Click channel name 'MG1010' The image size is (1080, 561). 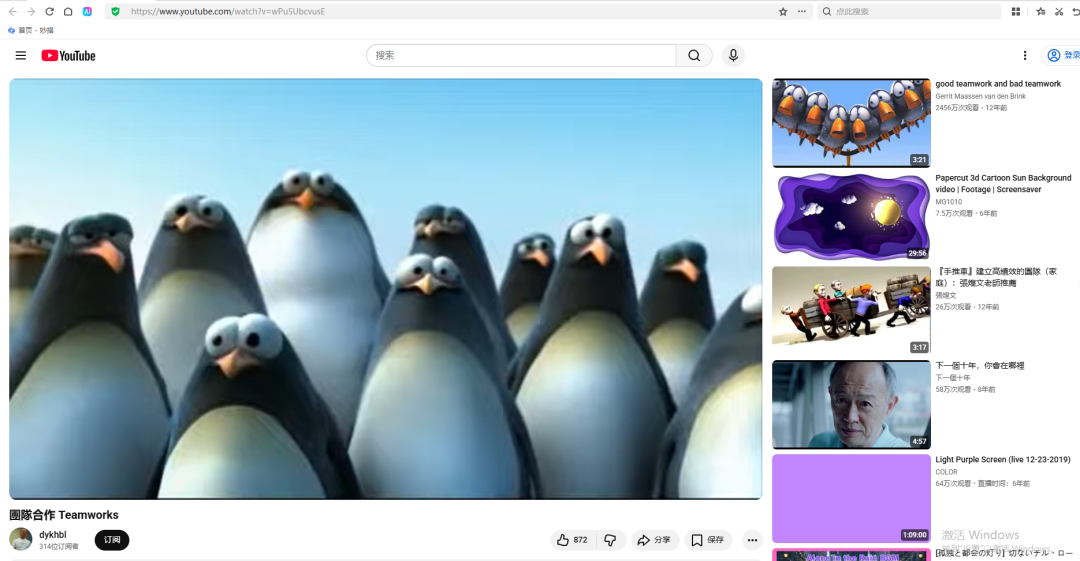click(x=948, y=202)
